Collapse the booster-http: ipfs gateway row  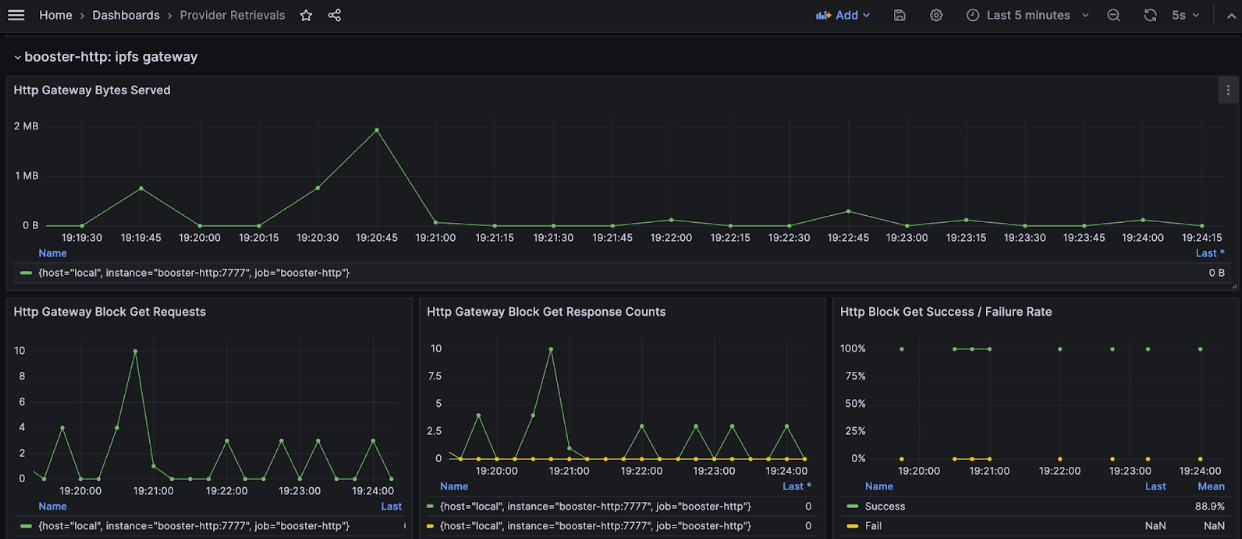pyautogui.click(x=18, y=58)
